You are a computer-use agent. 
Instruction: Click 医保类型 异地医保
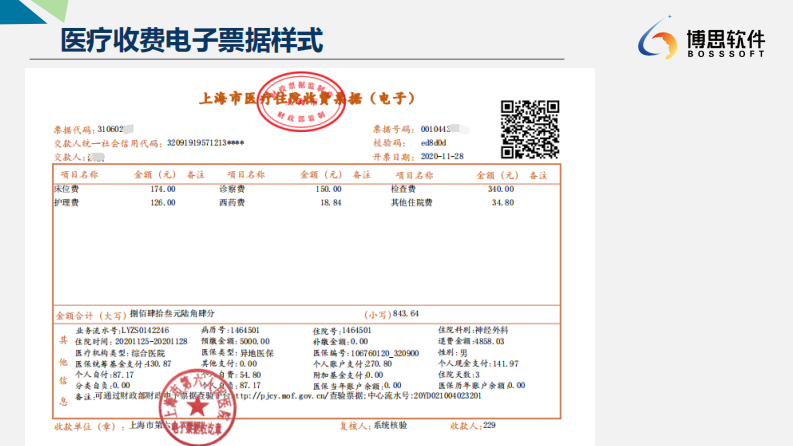click(238, 353)
